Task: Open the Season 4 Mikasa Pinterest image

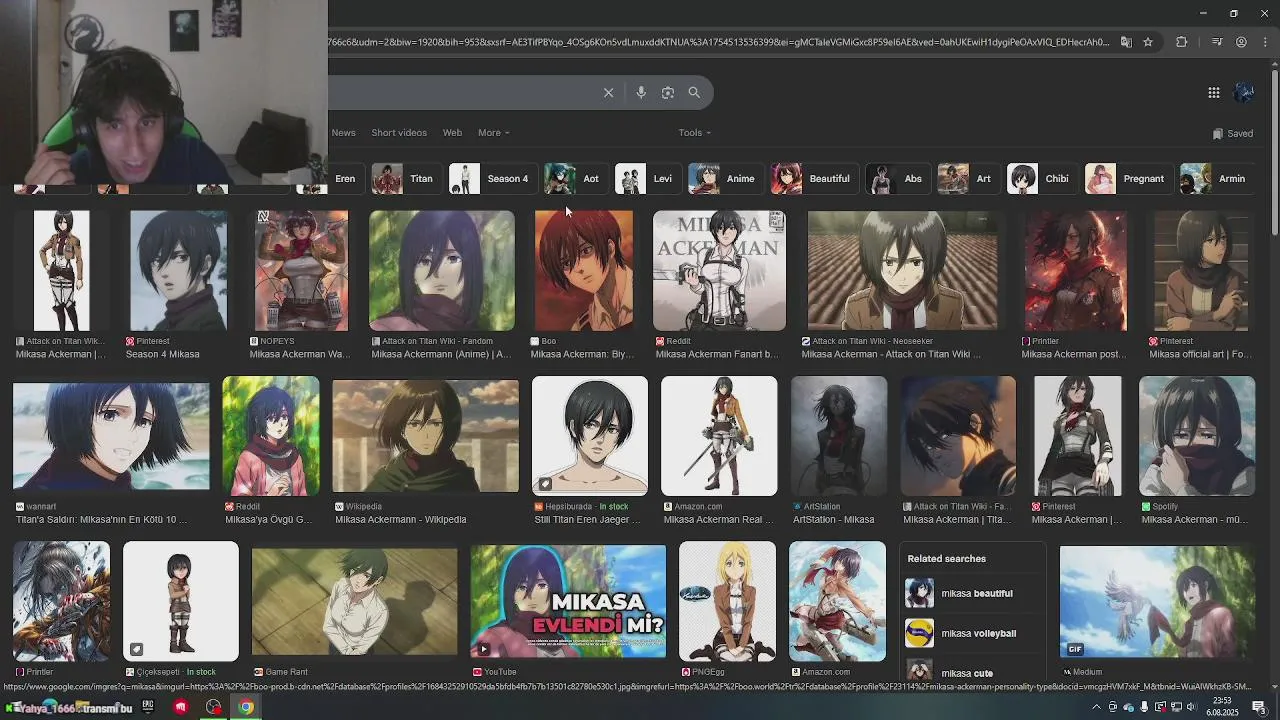Action: tap(178, 270)
